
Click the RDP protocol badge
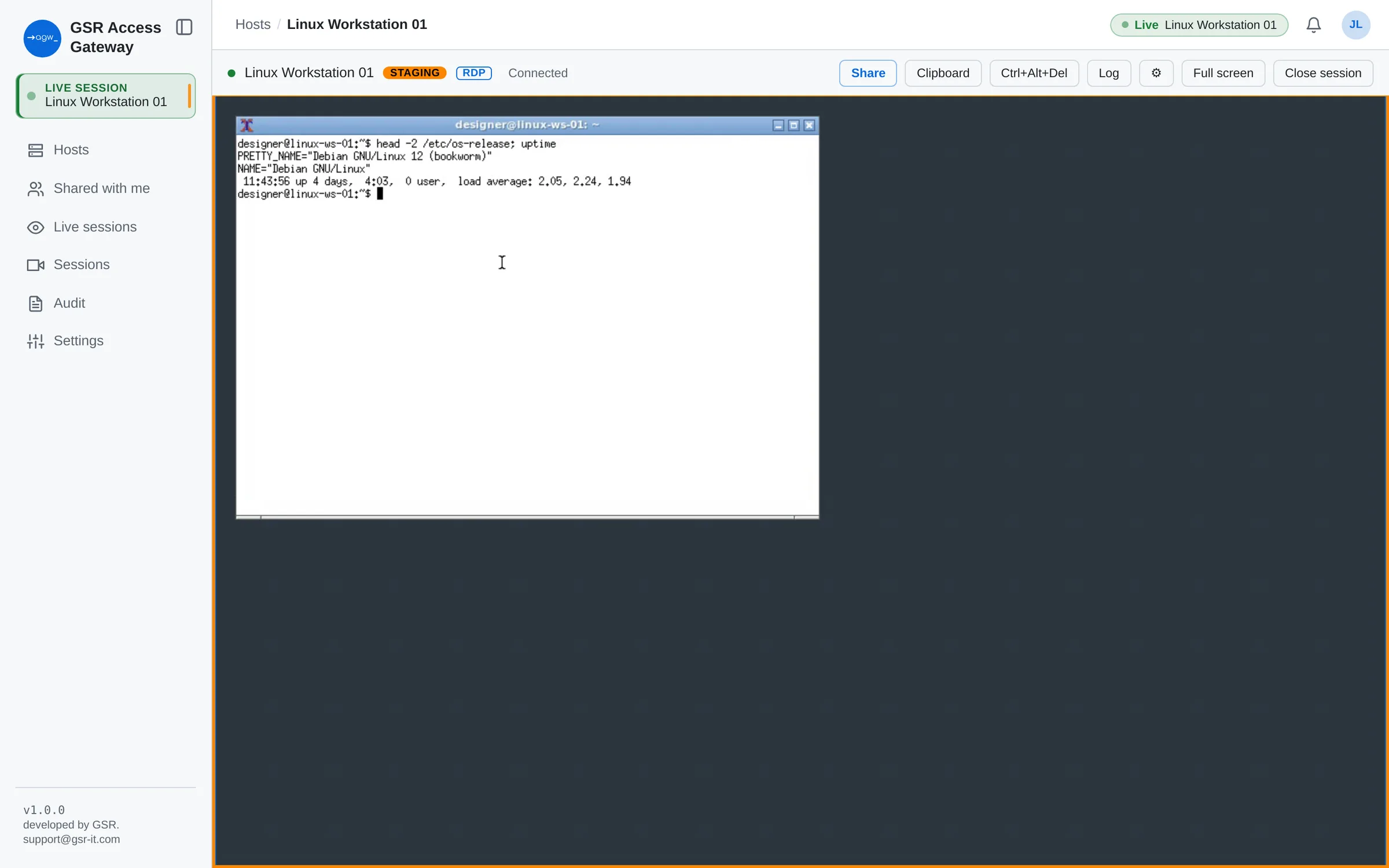point(473,73)
